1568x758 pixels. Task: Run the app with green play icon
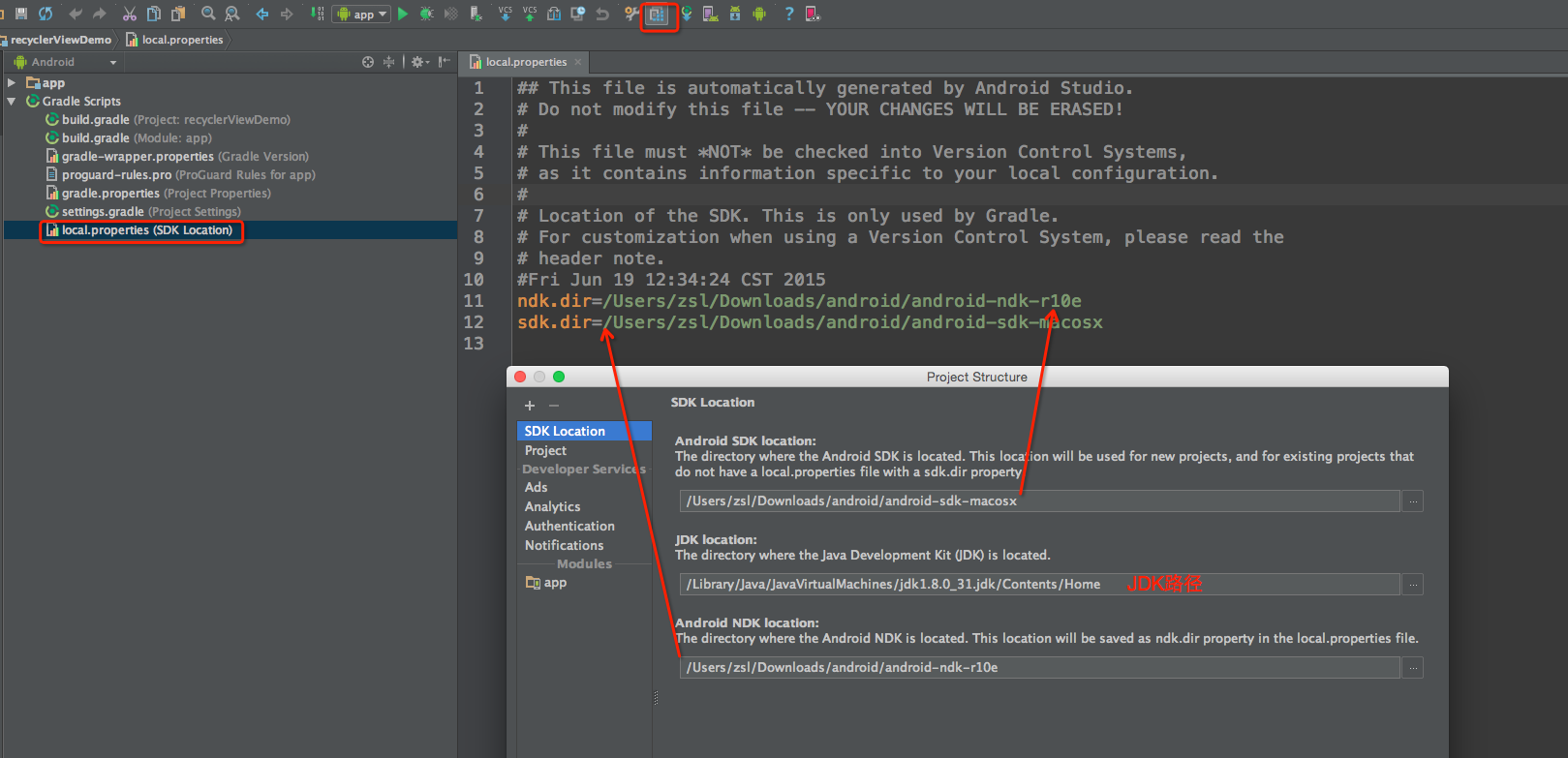pos(403,14)
